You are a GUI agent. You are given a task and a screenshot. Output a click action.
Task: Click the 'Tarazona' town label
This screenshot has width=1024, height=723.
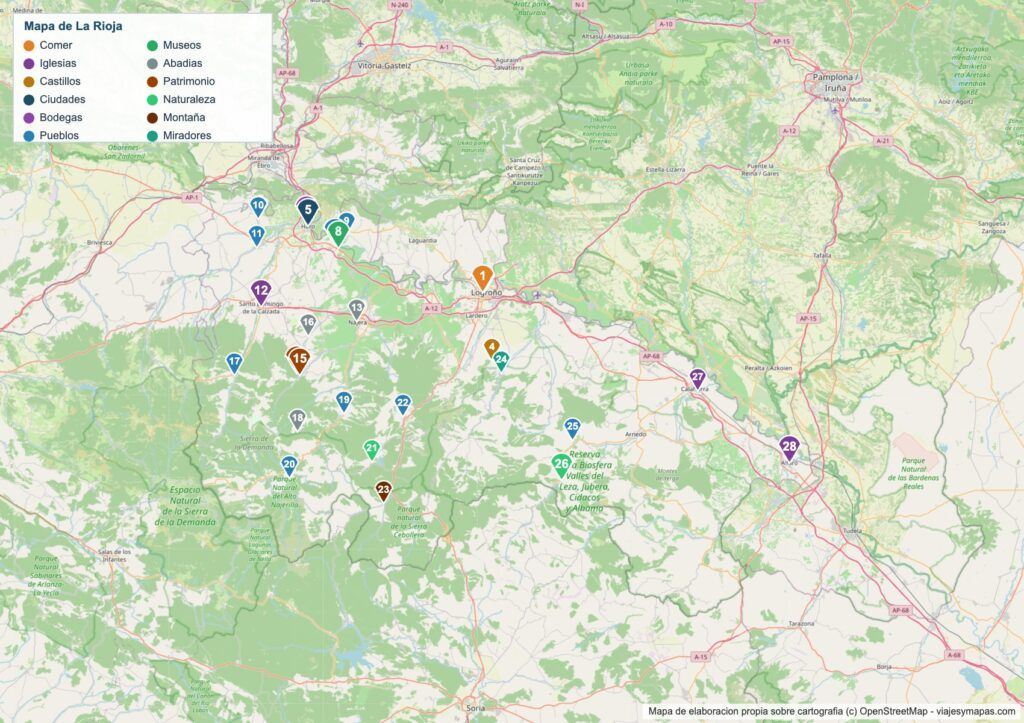pyautogui.click(x=801, y=624)
